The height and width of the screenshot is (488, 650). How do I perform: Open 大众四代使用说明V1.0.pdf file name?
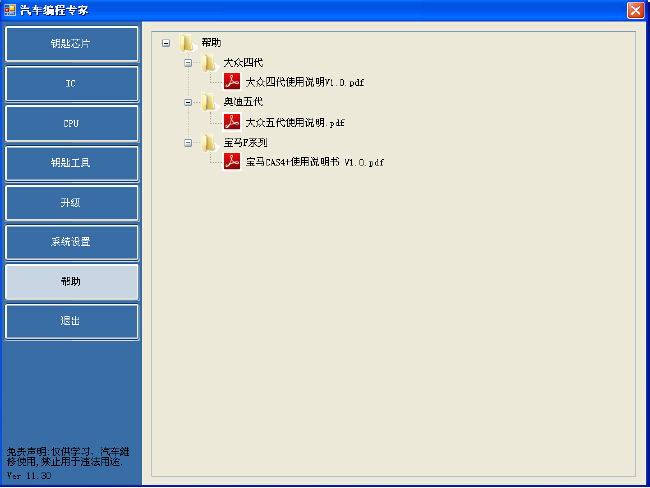pos(305,82)
